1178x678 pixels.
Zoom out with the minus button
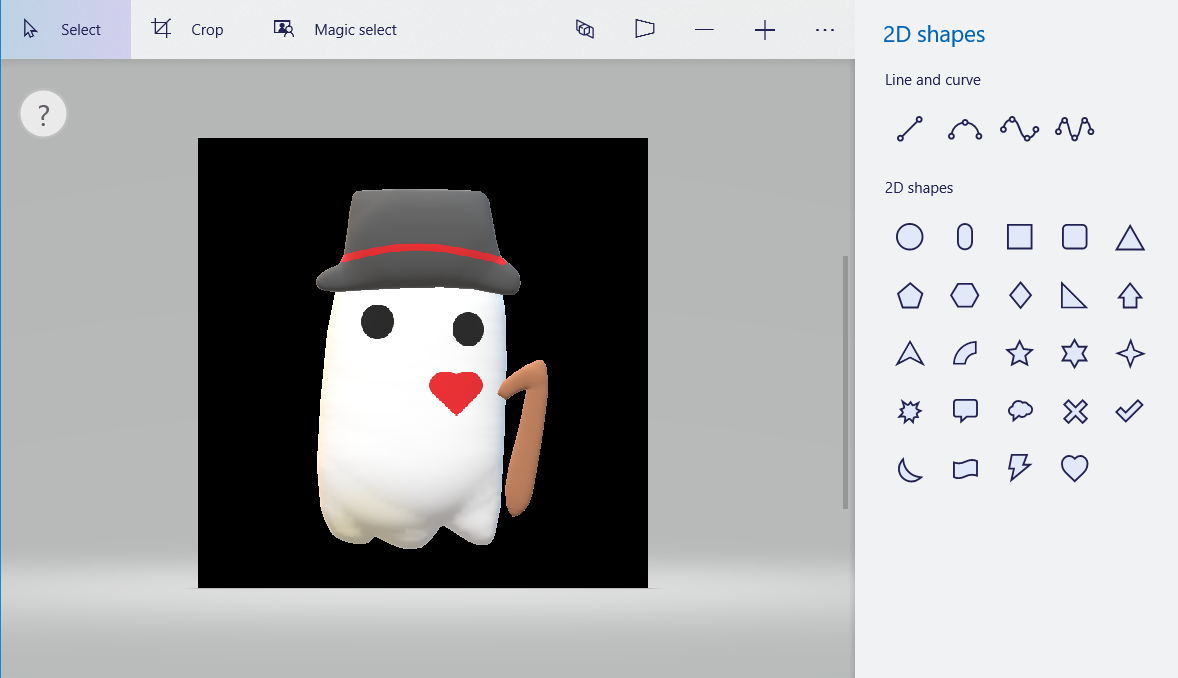tap(704, 30)
